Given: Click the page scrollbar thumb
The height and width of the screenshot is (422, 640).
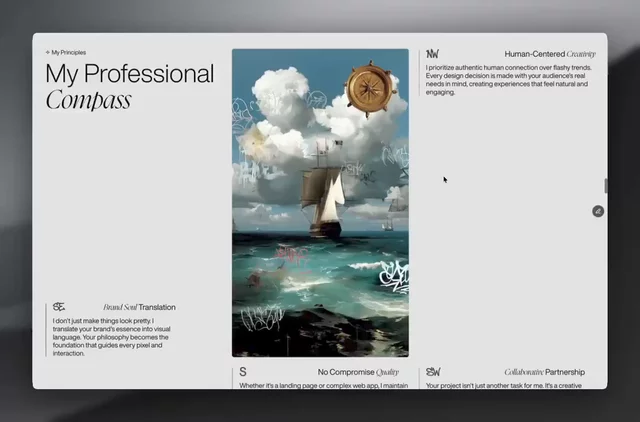Looking at the screenshot, I should [x=606, y=186].
